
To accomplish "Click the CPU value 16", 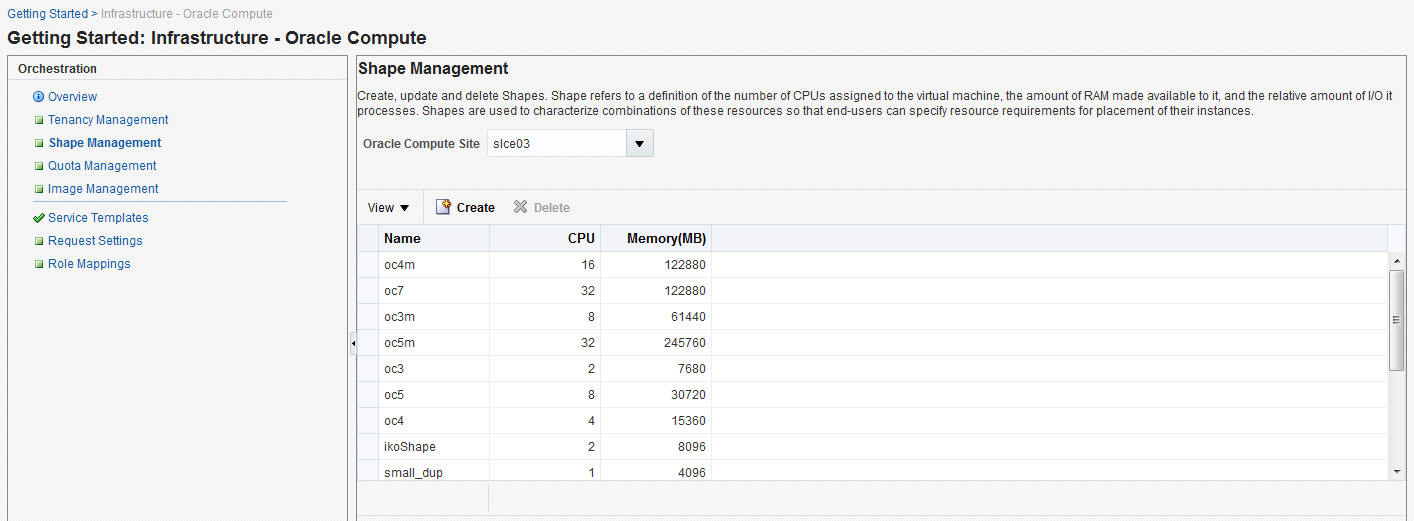I will click(588, 265).
